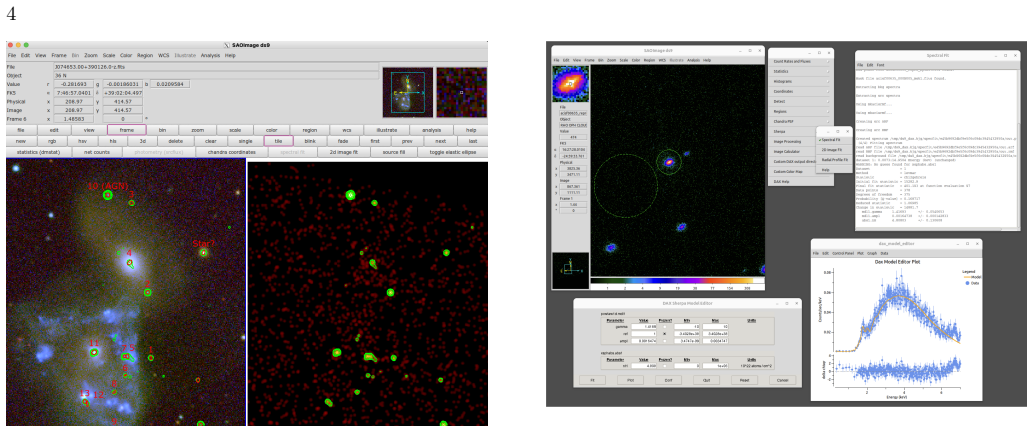Click the 'hsv' frame button
This screenshot has width=1033, height=426.
tap(82, 141)
